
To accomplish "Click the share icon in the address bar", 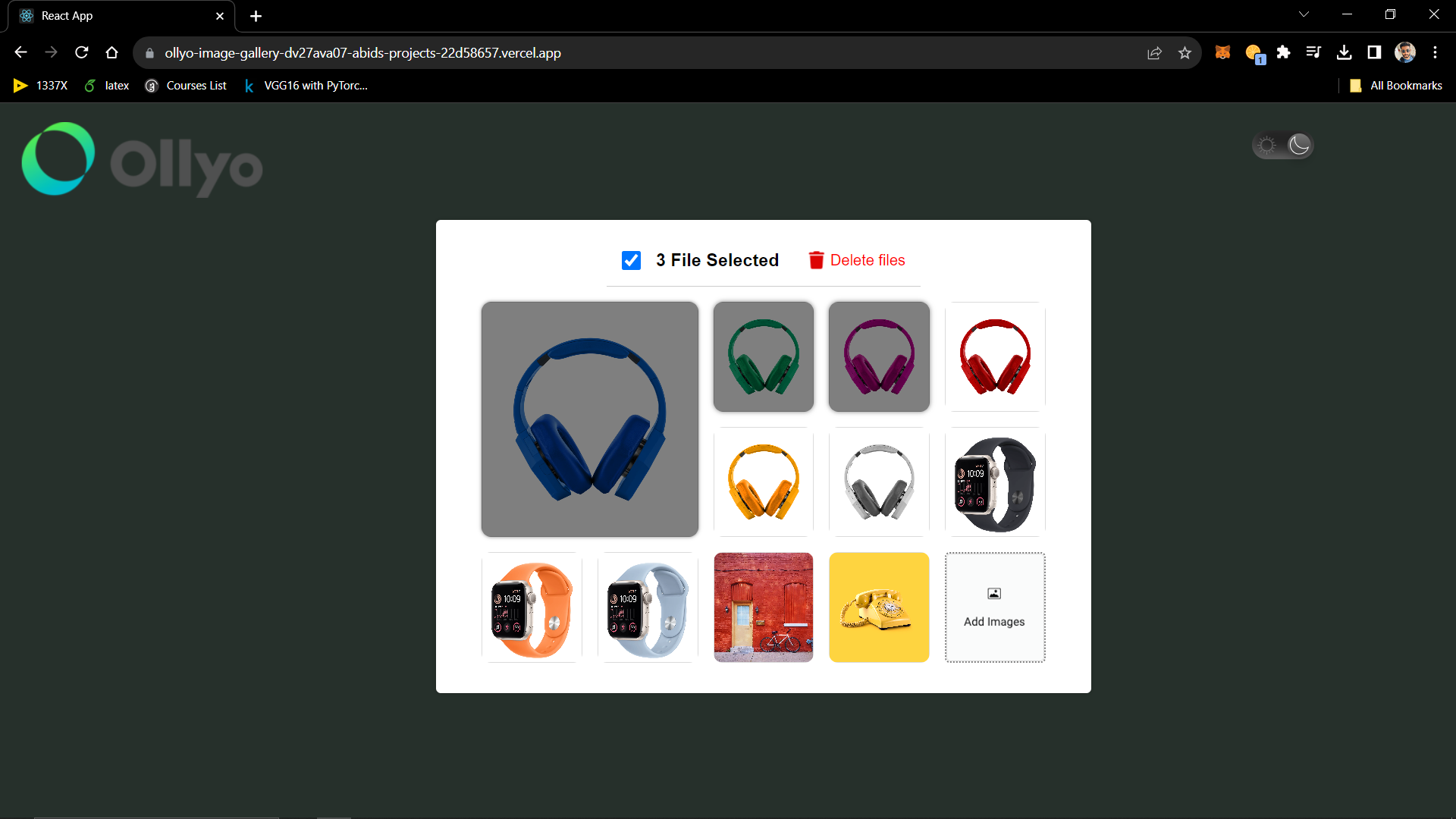I will (x=1155, y=52).
